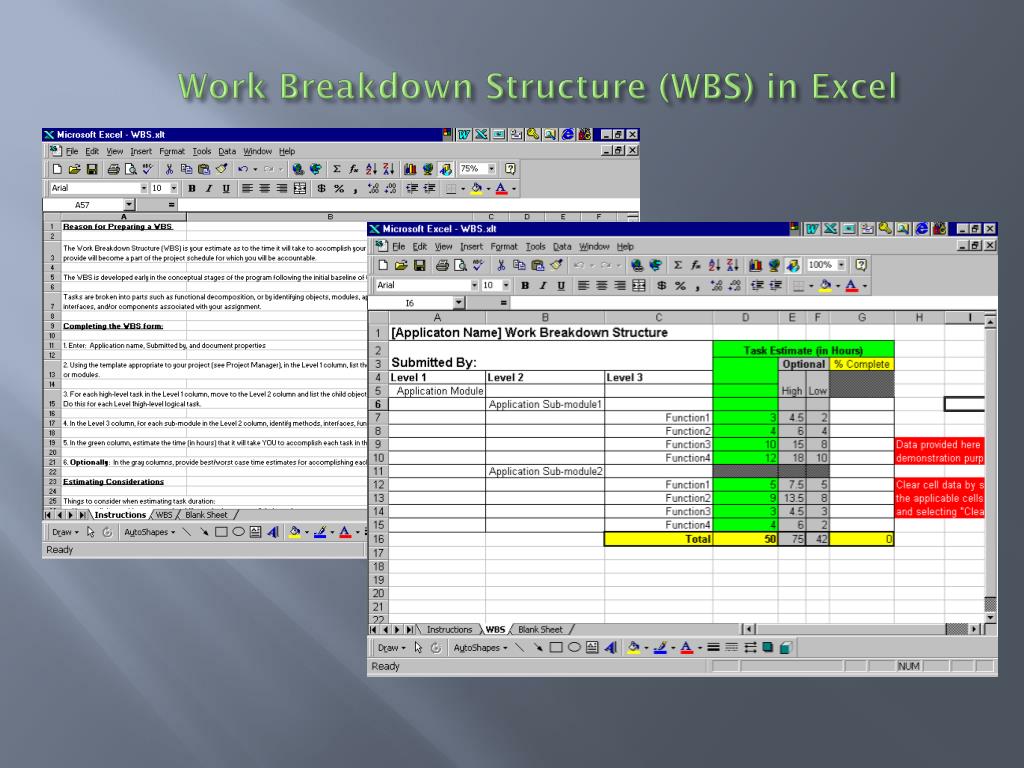Image resolution: width=1024 pixels, height=768 pixels.
Task: Click Save icon in back Excel window
Action: [x=92, y=170]
